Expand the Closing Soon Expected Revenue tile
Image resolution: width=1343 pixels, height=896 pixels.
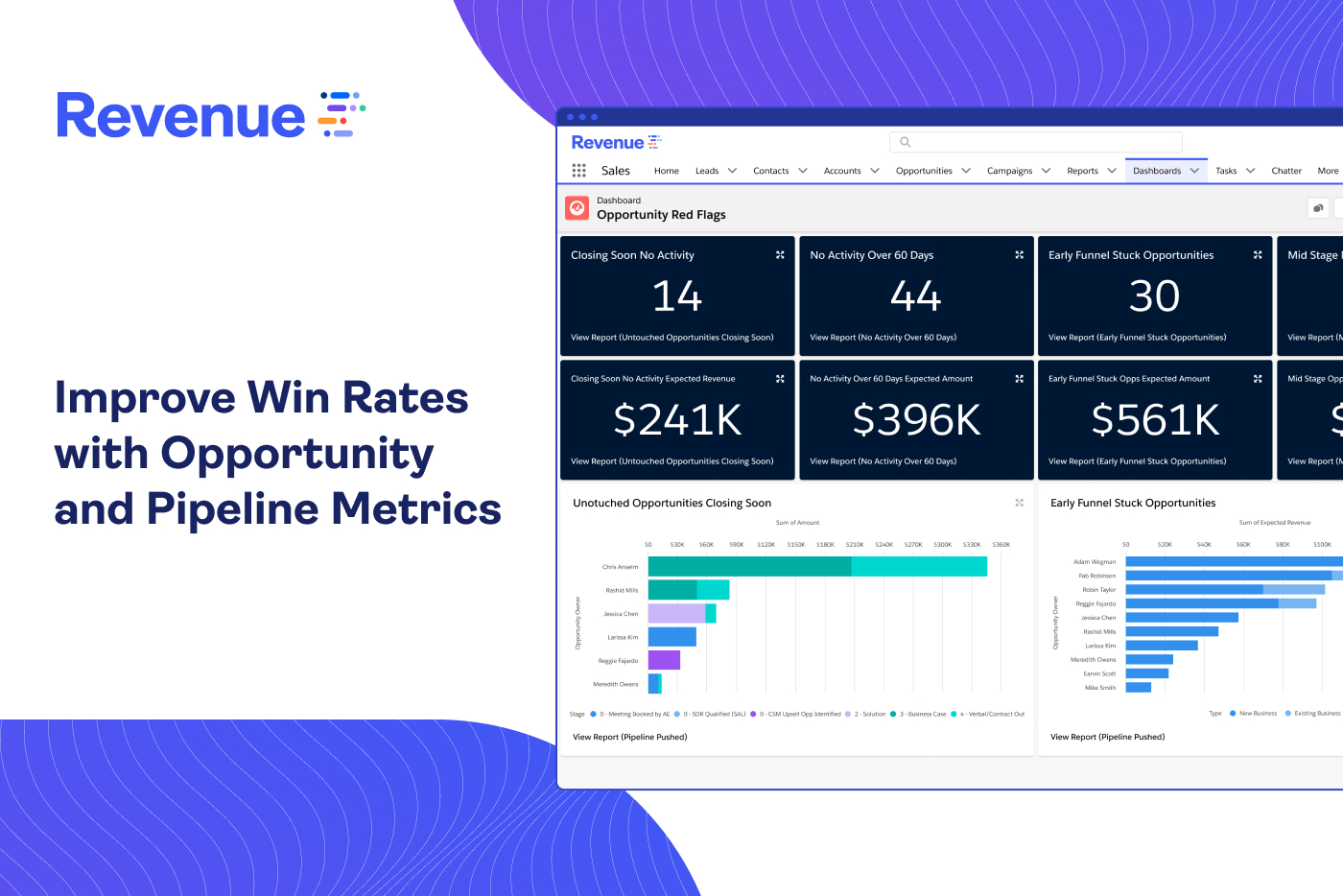(x=779, y=378)
